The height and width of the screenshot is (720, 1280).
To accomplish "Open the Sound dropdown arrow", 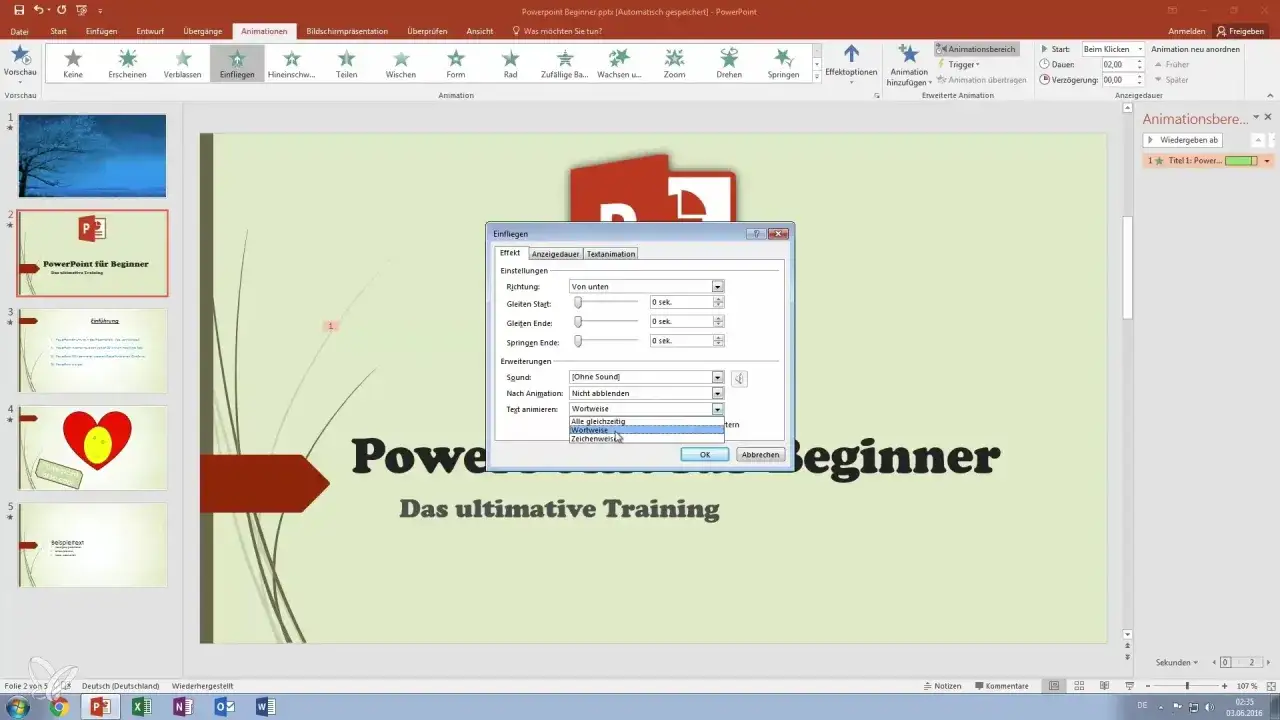I will 717,377.
